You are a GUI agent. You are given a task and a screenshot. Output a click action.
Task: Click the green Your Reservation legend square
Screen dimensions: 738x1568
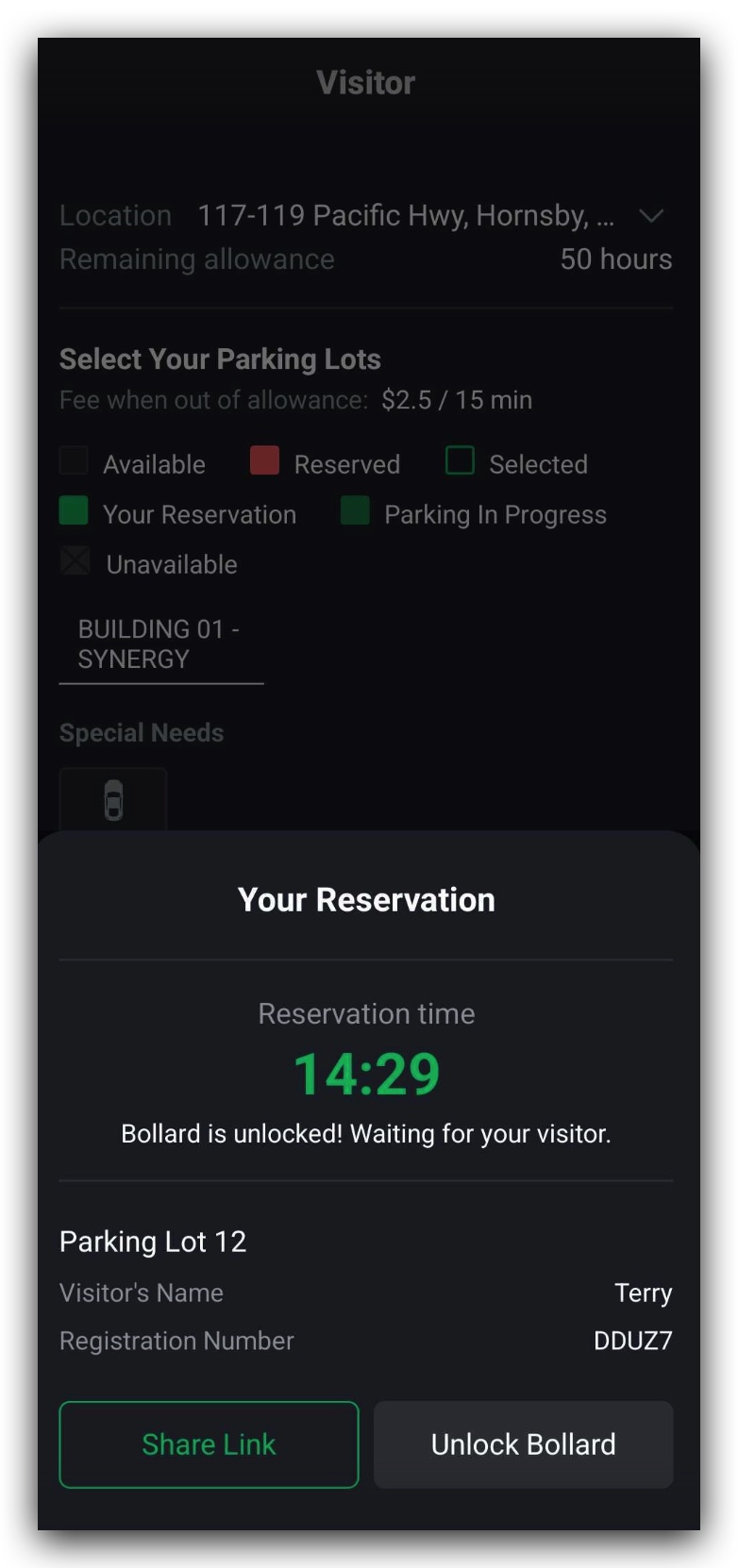[x=74, y=511]
